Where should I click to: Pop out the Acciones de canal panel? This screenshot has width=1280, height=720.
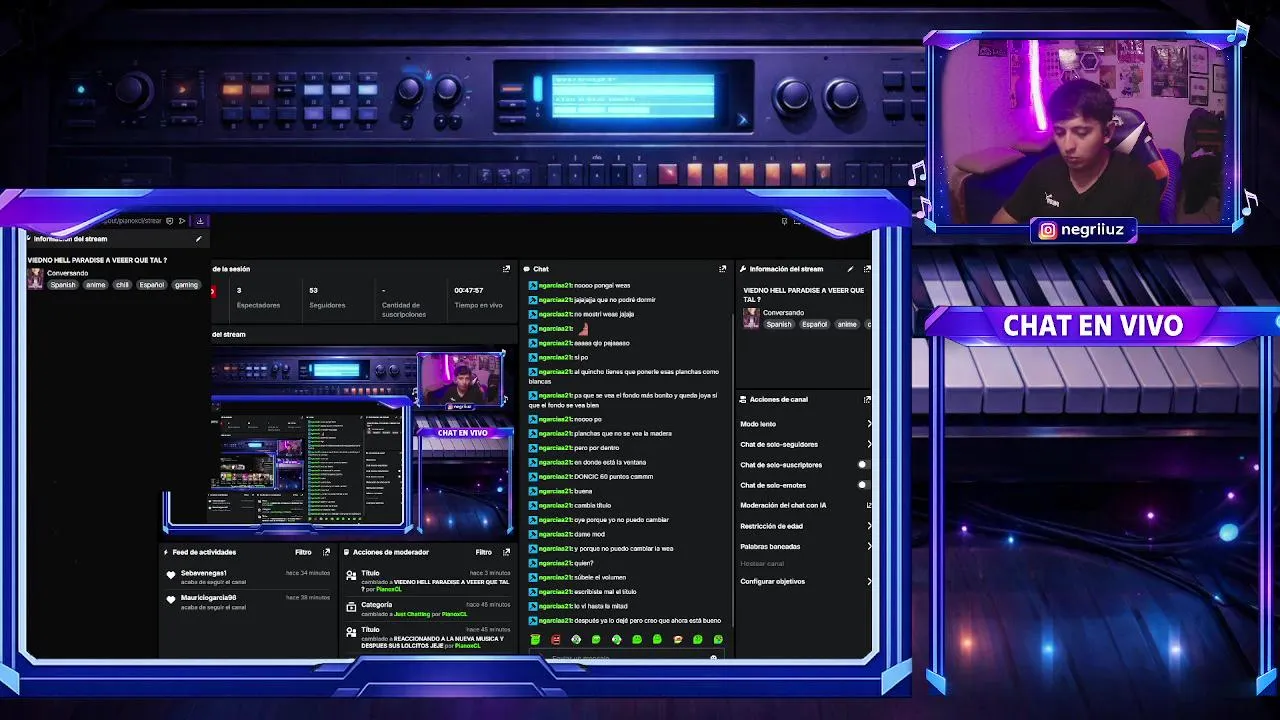(866, 399)
